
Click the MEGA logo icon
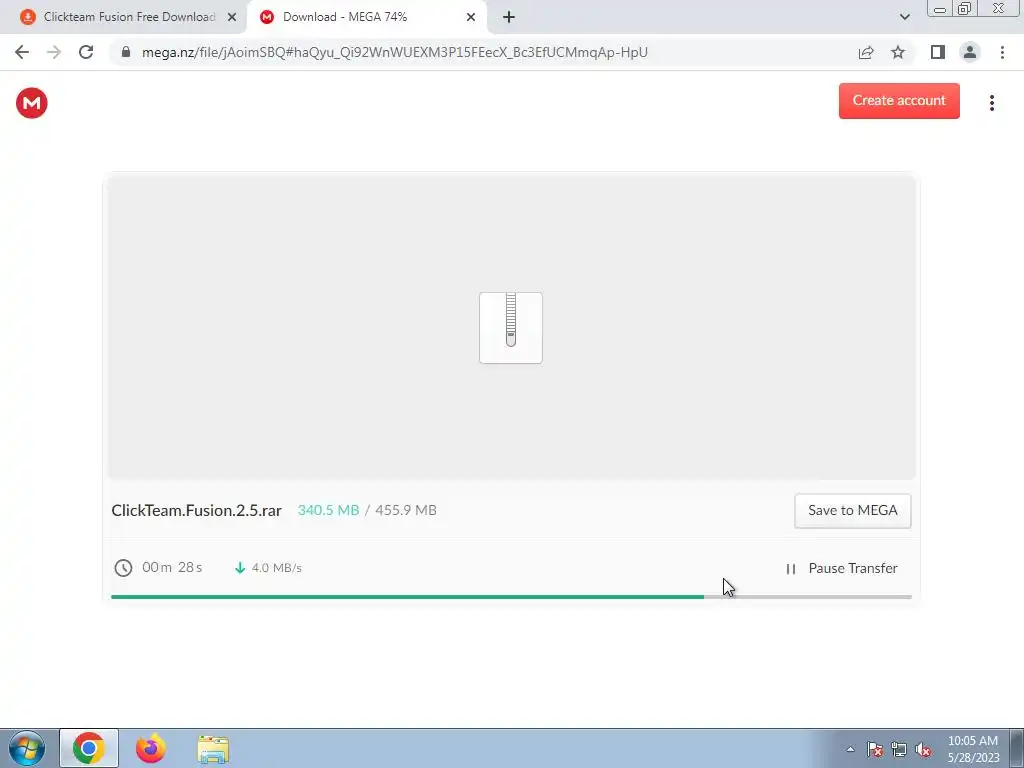[x=31, y=103]
